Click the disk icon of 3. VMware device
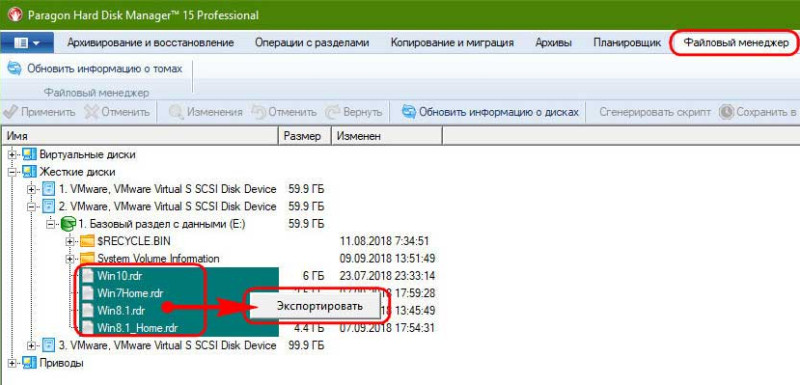Viewport: 800px width, 385px height. 48,345
